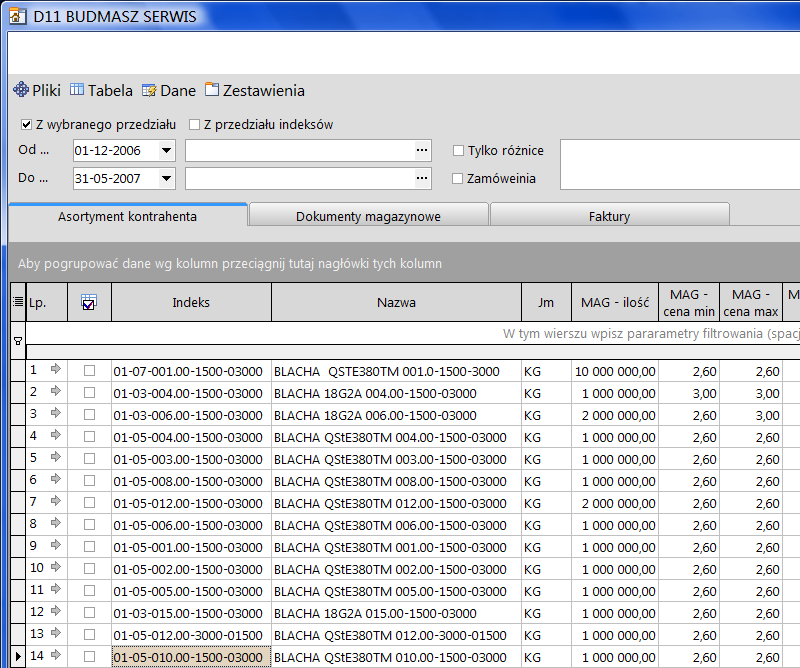Click the arrow icon in row 4
Viewport: 800px width, 668px height.
[x=56, y=434]
